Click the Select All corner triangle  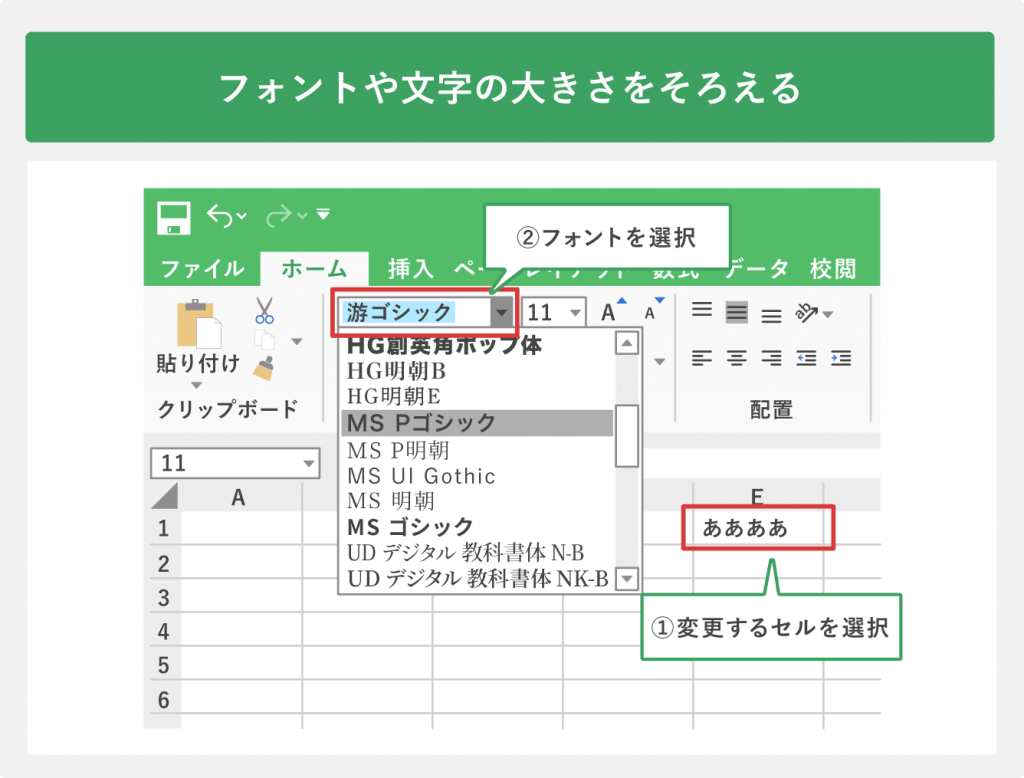pyautogui.click(x=165, y=496)
